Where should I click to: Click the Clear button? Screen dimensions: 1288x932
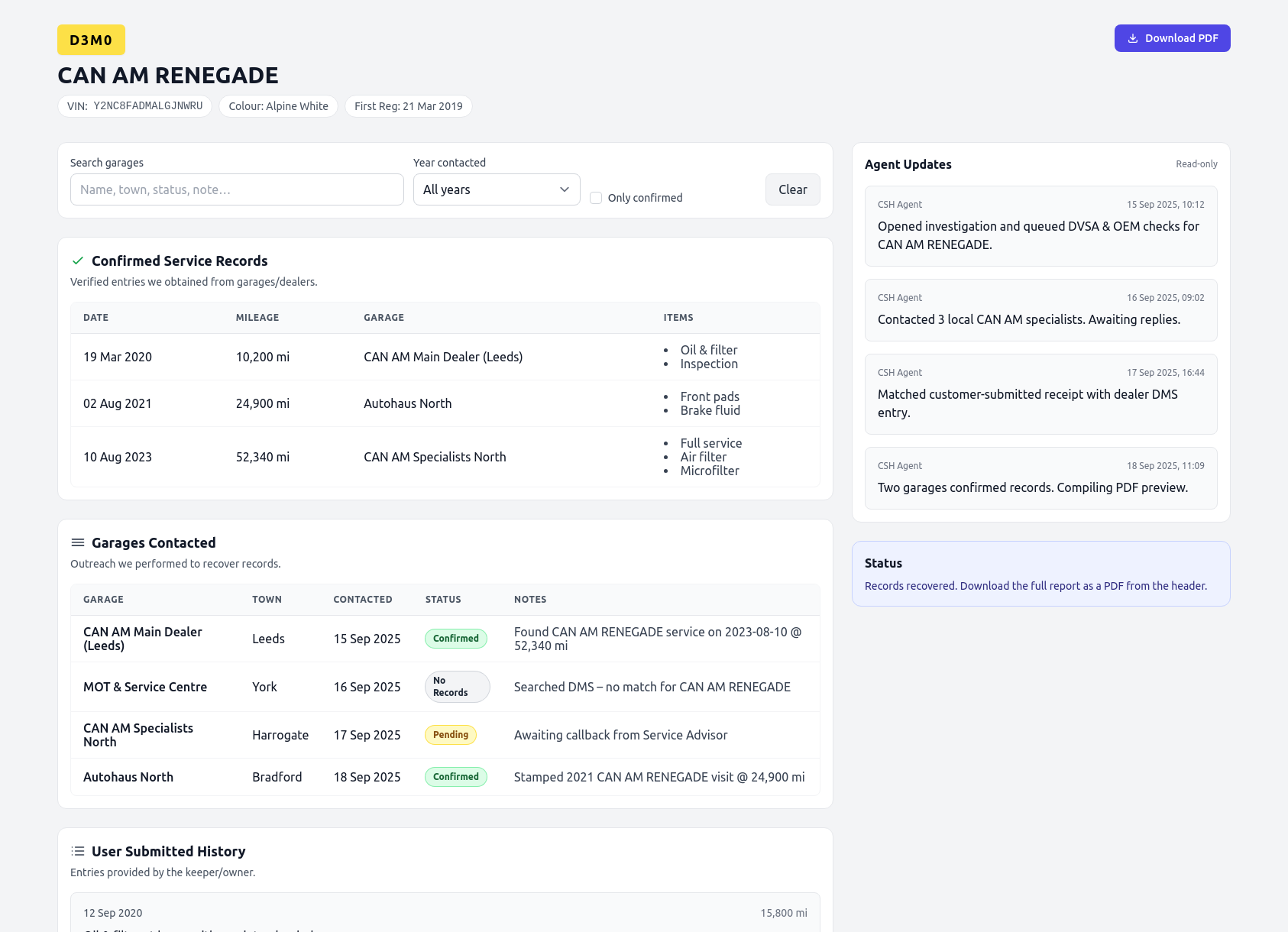(792, 189)
